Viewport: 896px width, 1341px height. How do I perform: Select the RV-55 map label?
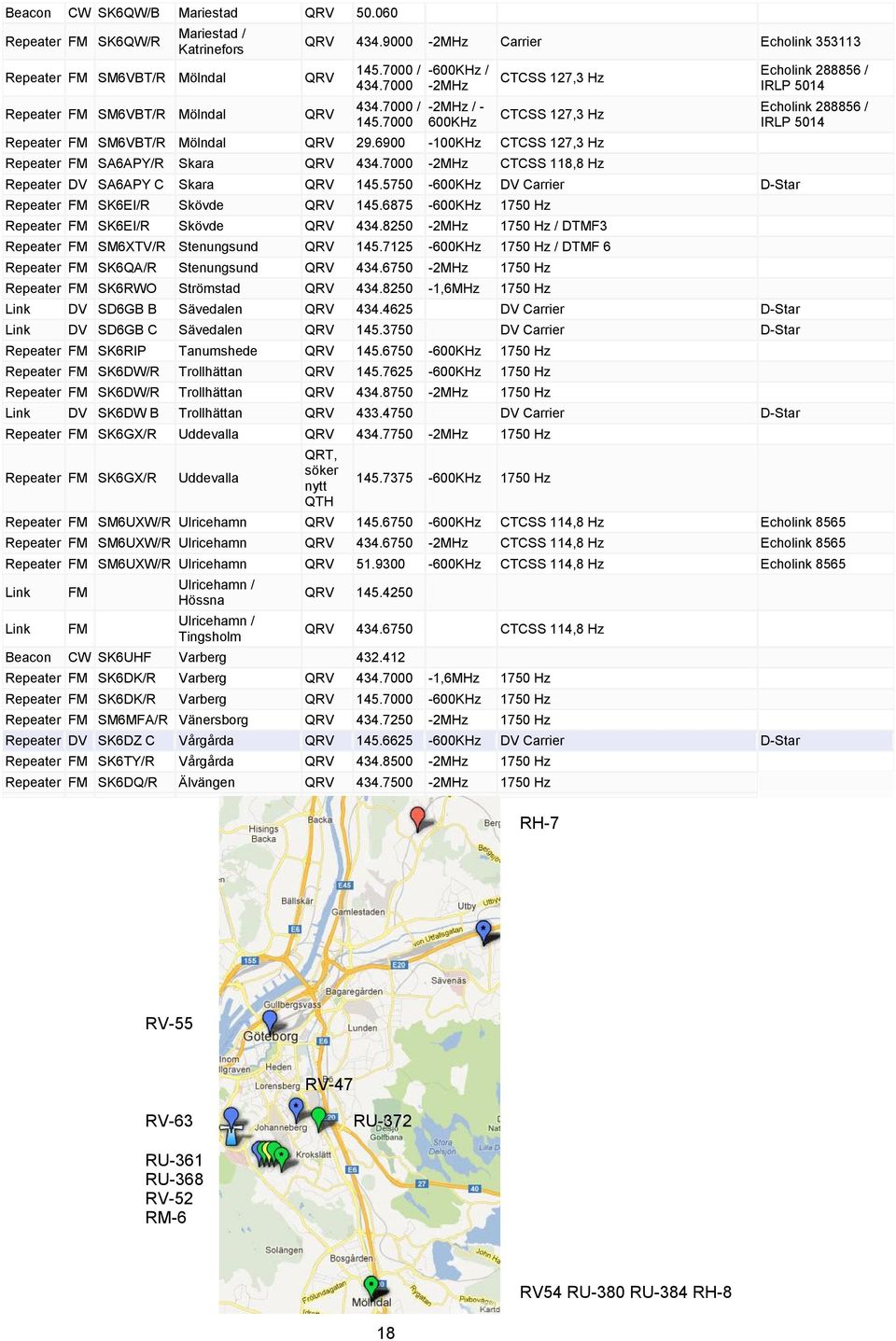pyautogui.click(x=169, y=1024)
